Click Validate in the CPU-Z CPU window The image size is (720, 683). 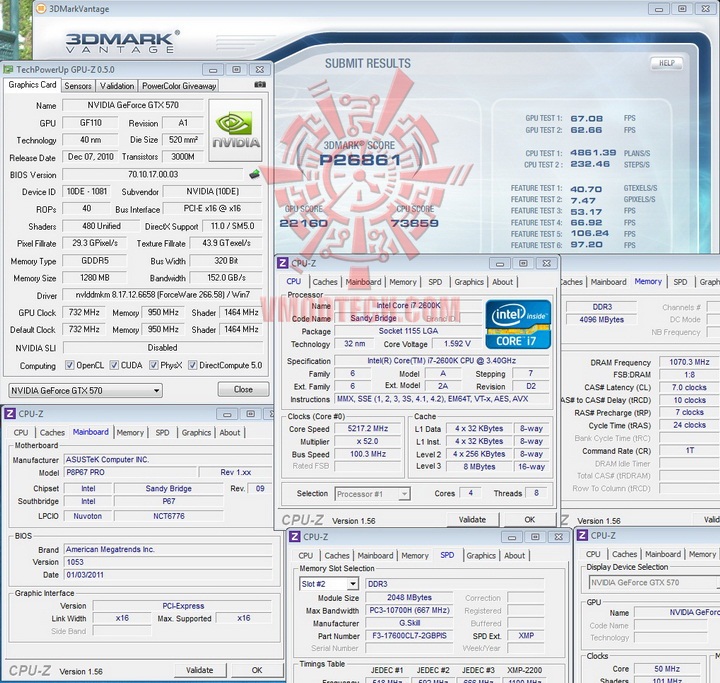472,519
